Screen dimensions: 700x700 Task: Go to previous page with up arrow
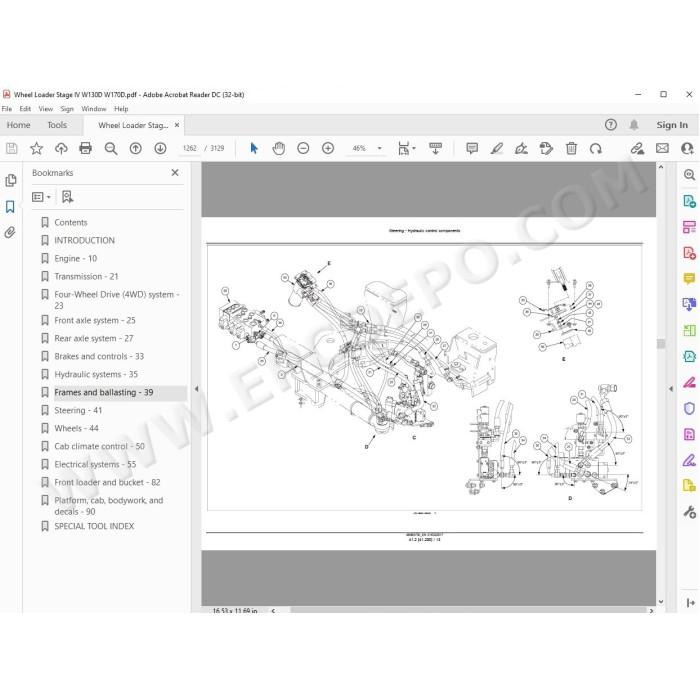(x=136, y=148)
